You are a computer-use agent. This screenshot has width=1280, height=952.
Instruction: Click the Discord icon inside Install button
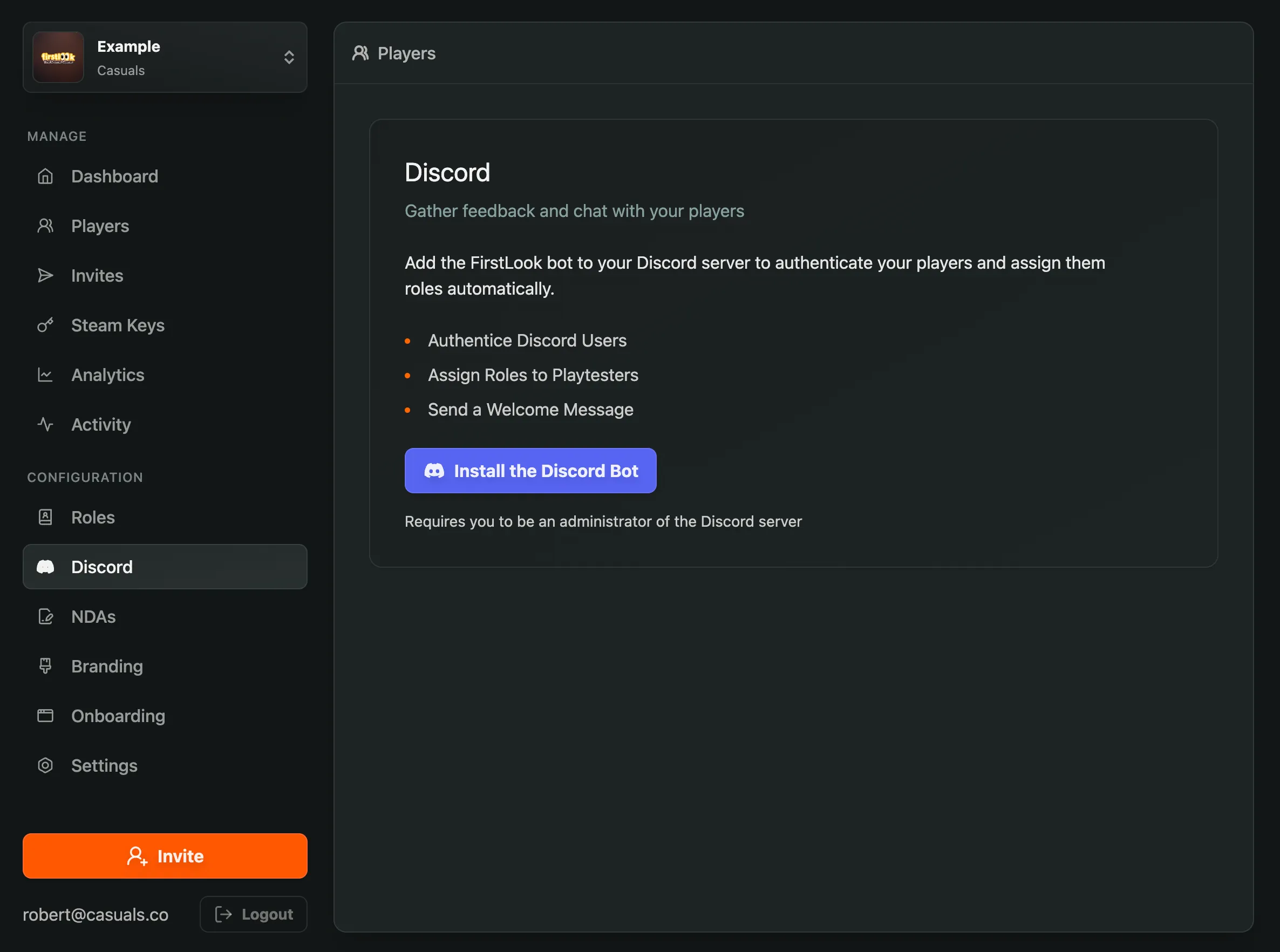point(434,471)
